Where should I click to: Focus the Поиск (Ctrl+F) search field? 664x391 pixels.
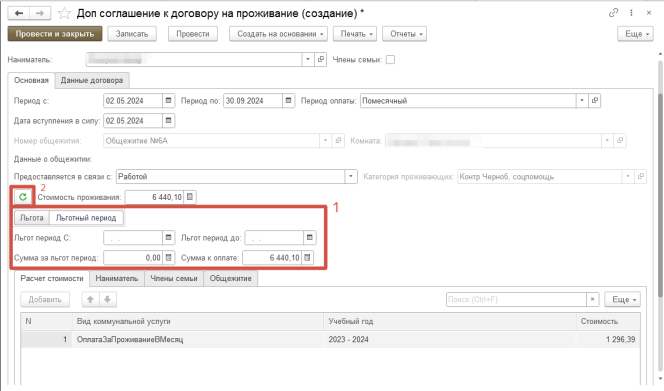tap(516, 299)
